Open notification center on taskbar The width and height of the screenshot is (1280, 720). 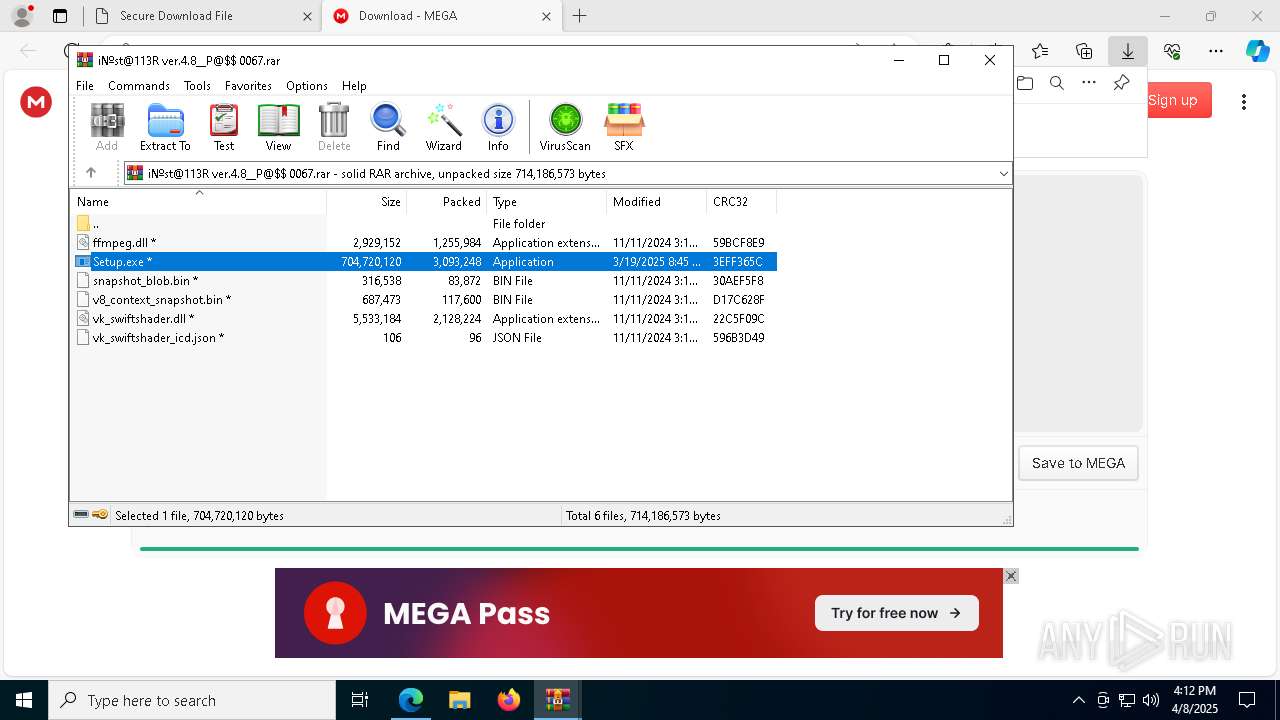[1247, 700]
